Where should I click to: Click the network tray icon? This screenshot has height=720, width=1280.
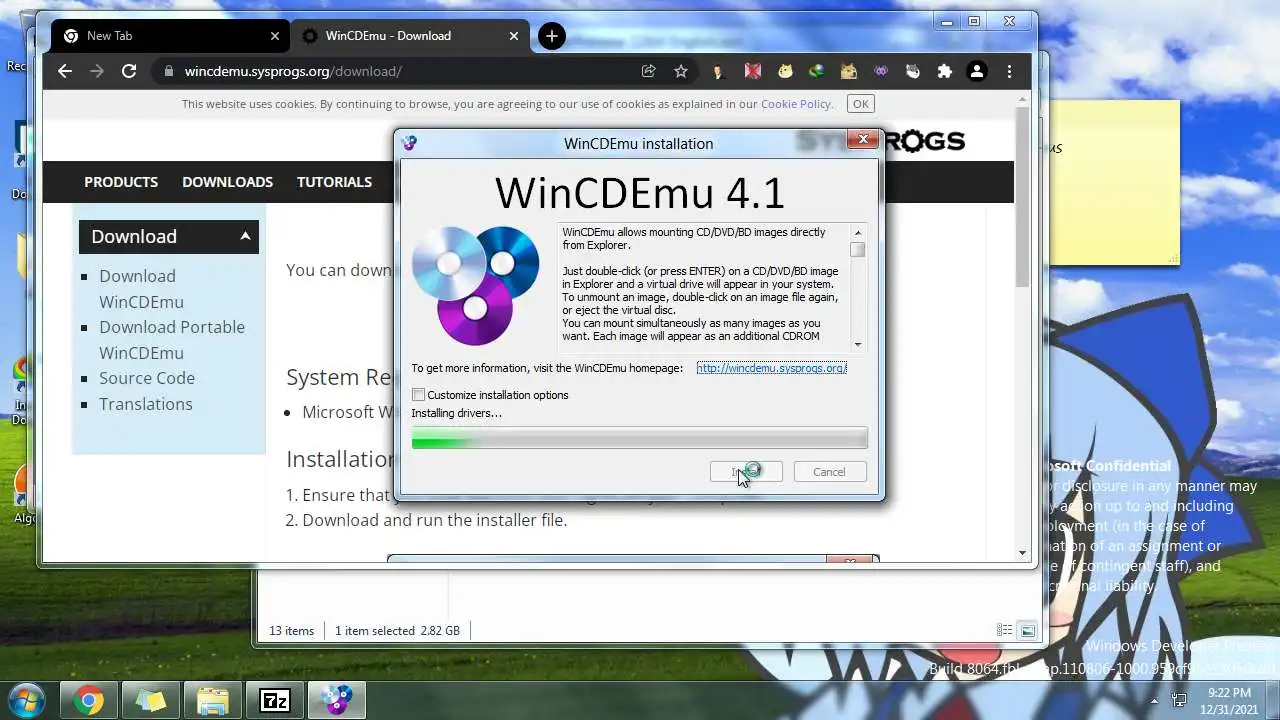(x=1179, y=700)
